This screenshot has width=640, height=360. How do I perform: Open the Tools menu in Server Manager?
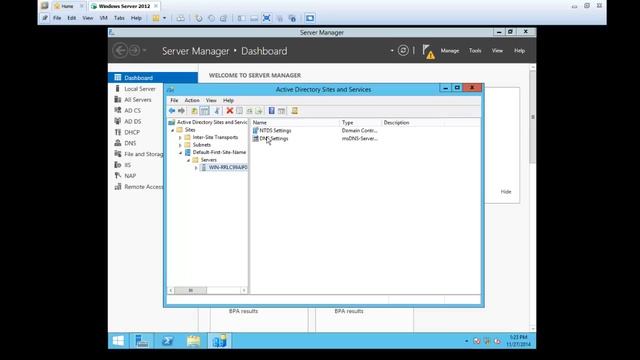[475, 51]
